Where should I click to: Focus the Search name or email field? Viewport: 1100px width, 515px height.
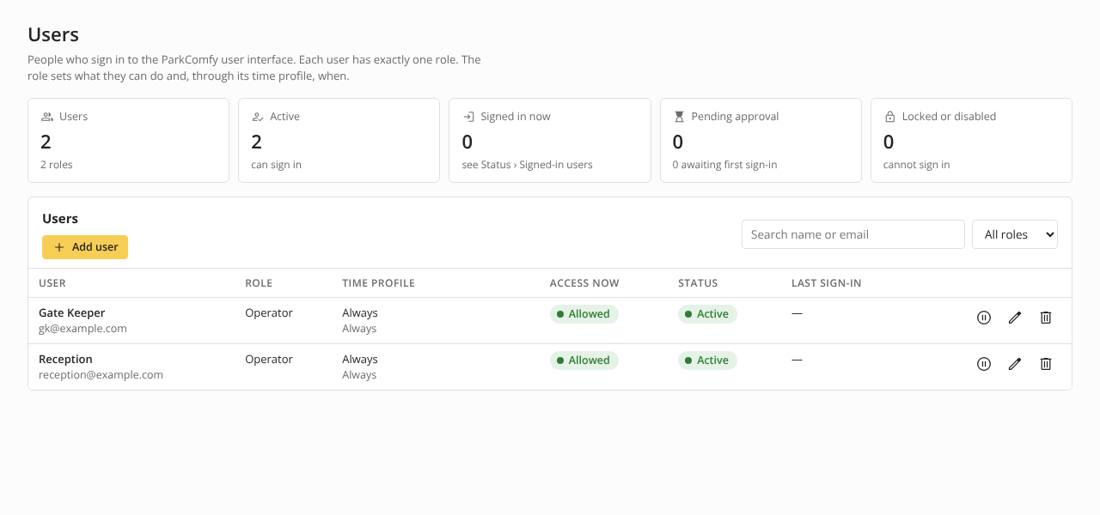[853, 234]
